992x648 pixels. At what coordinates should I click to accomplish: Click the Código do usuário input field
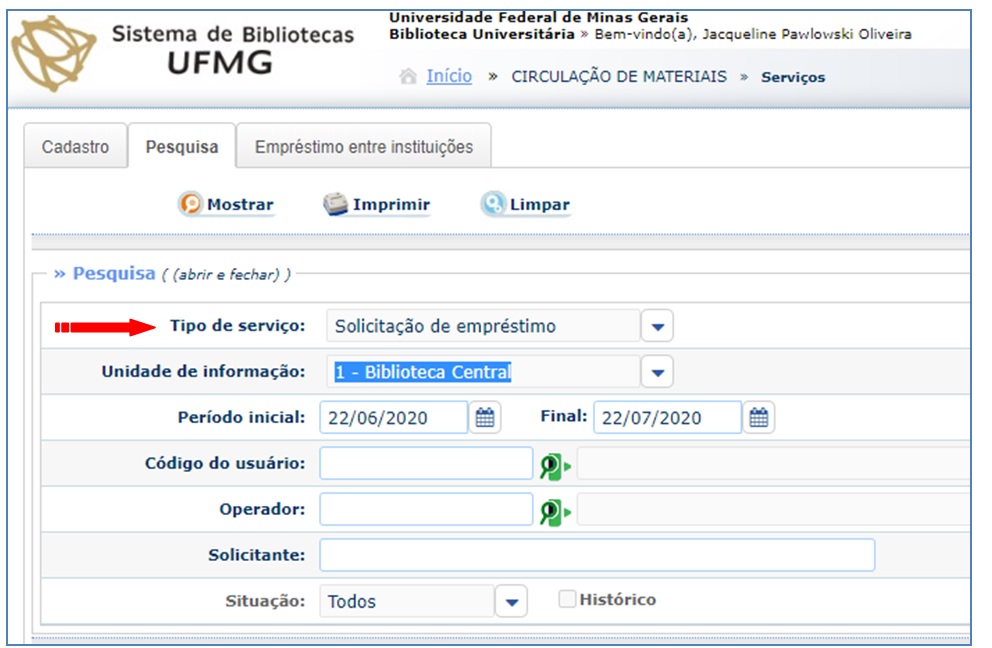[x=426, y=464]
